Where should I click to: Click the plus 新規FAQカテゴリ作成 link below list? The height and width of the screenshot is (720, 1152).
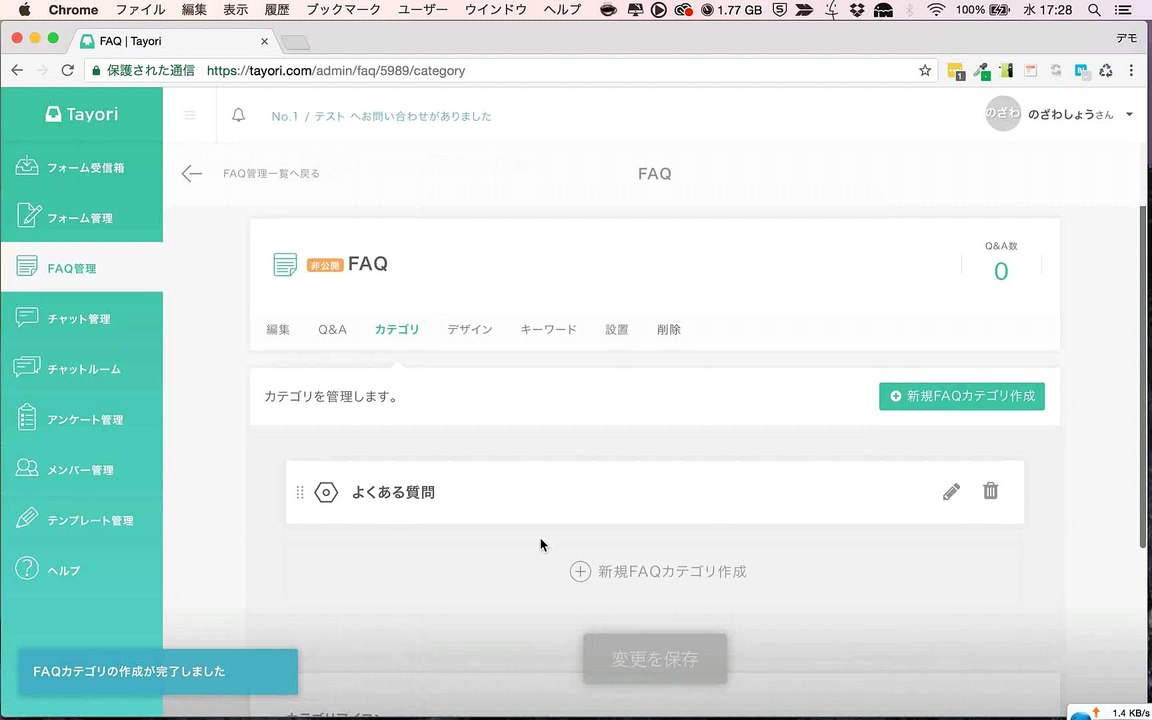pyautogui.click(x=658, y=572)
